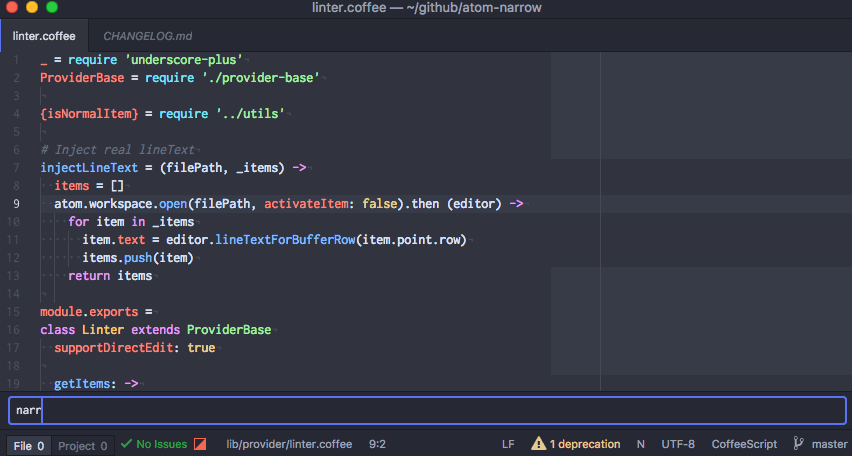Click injectLineText function name on line 7
Image resolution: width=852 pixels, height=456 pixels.
89,168
